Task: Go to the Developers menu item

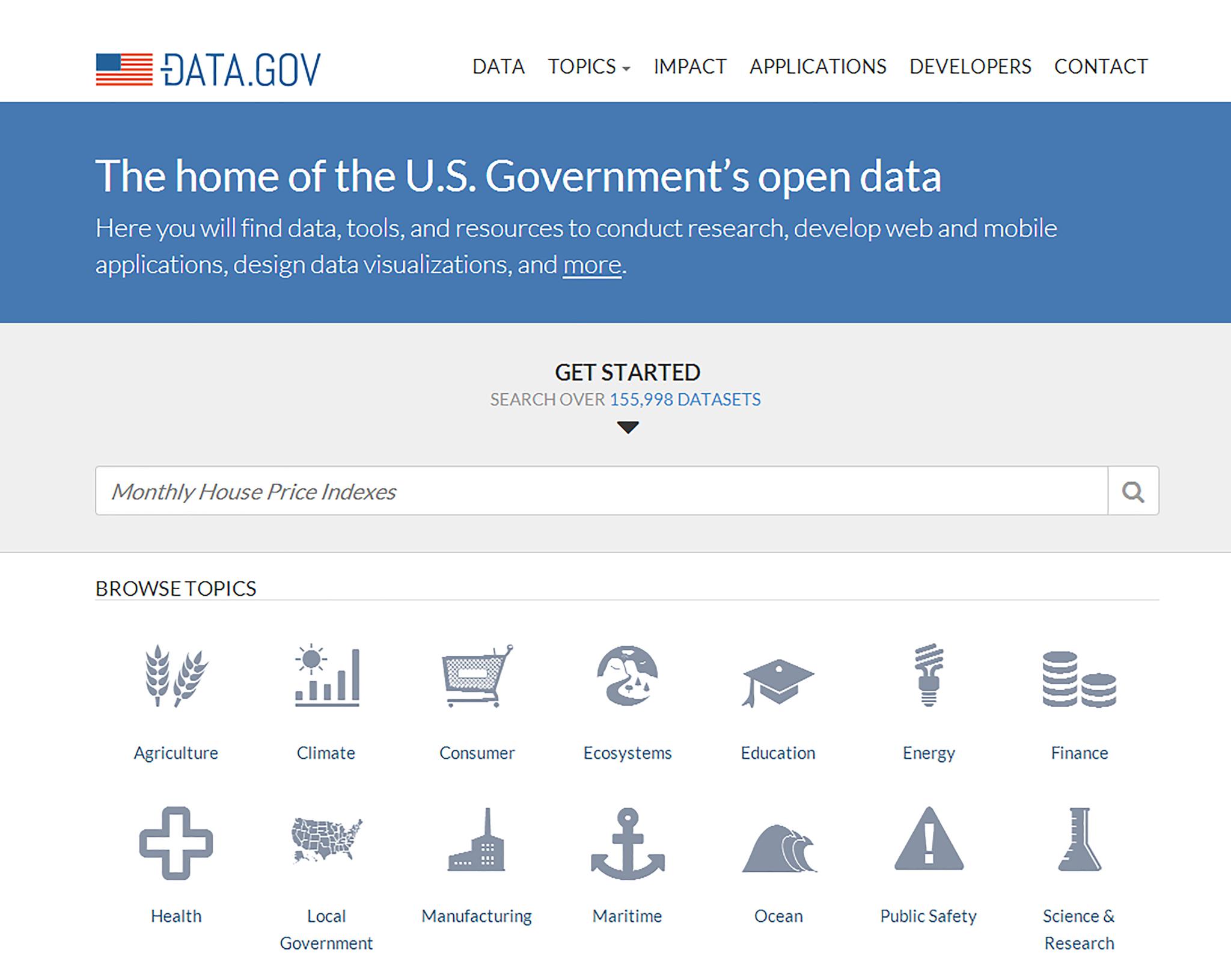Action: (x=970, y=67)
